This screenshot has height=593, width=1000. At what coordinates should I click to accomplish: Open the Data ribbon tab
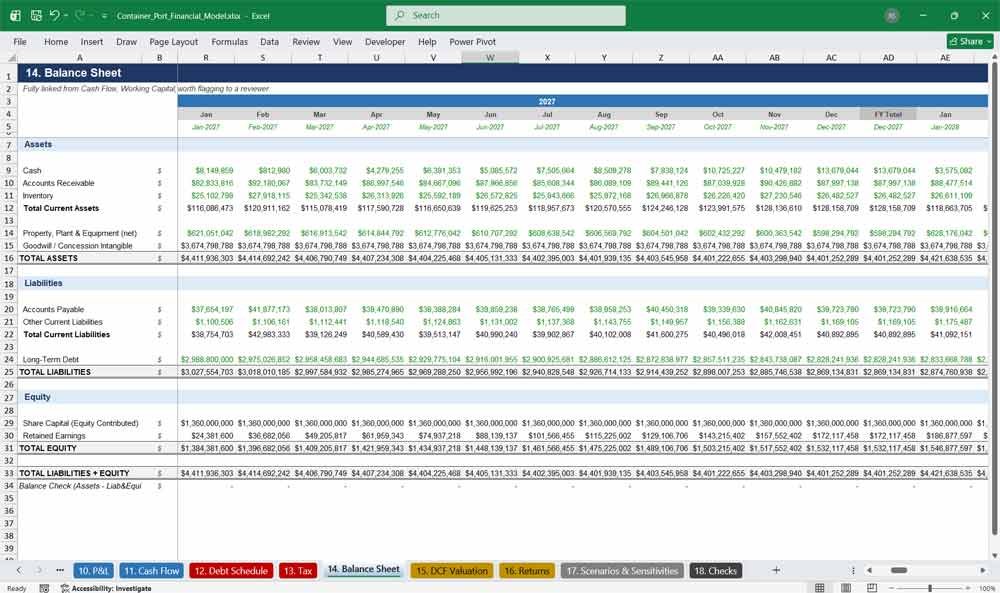tap(269, 41)
